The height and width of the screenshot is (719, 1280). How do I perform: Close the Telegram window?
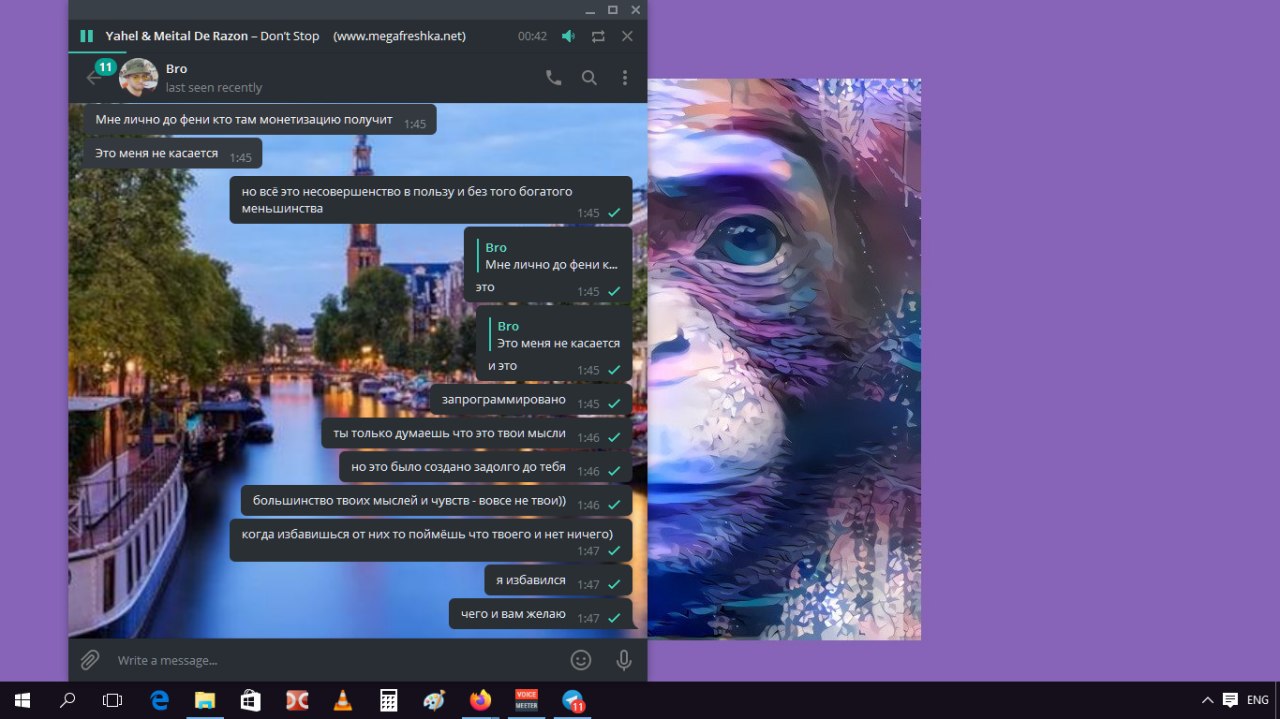click(x=636, y=9)
